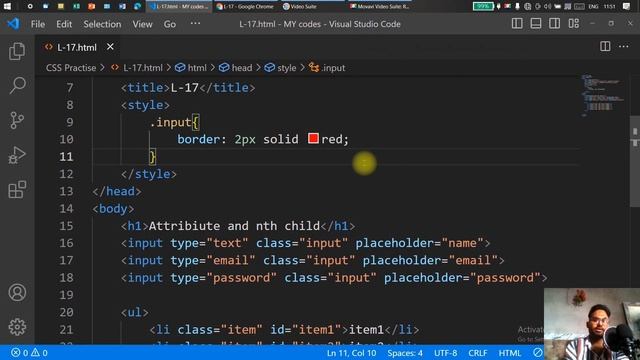Click the .input selector on line 9
Image resolution: width=640 pixels, height=360 pixels.
click(170, 122)
